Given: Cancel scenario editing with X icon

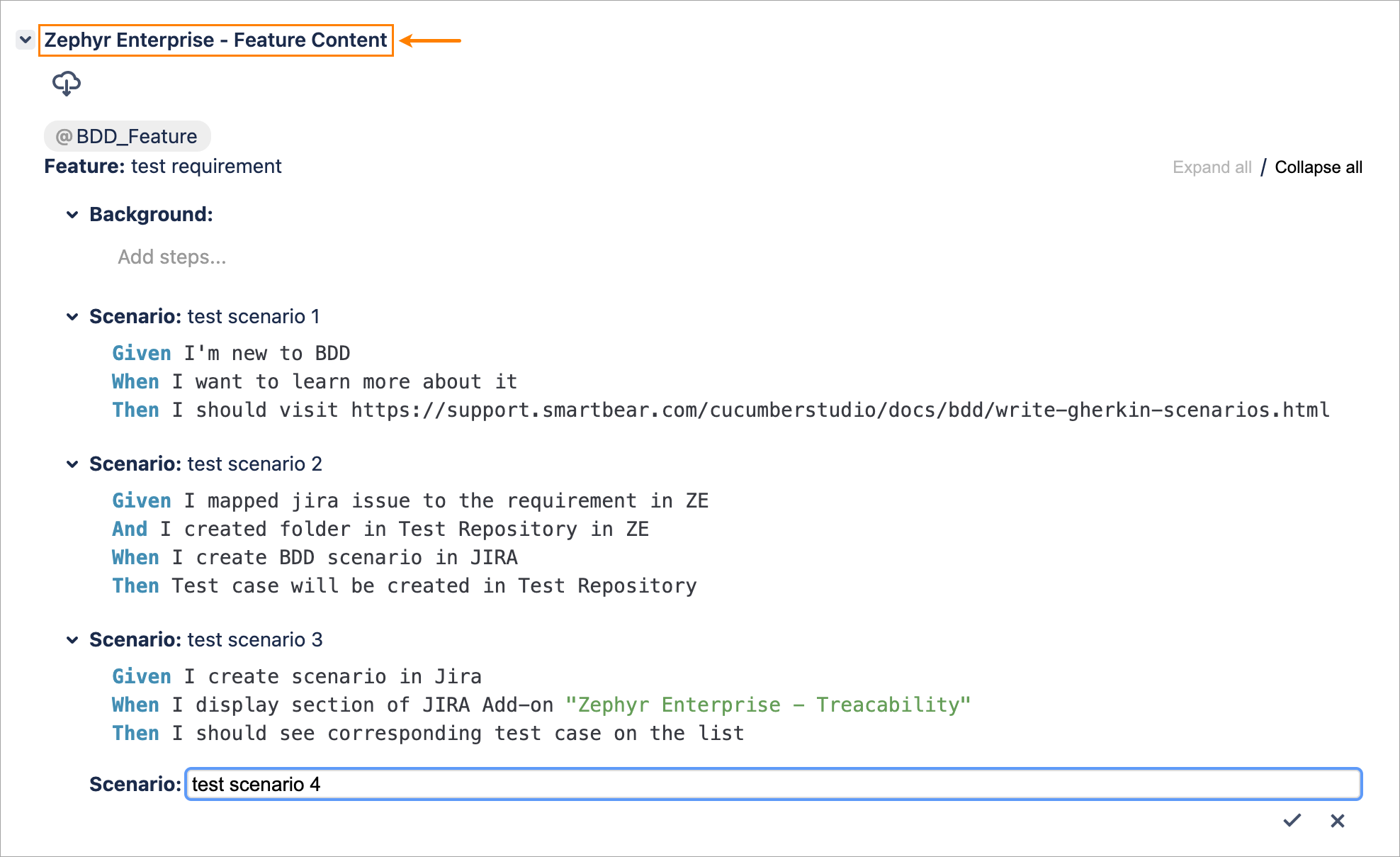Looking at the screenshot, I should coord(1337,820).
